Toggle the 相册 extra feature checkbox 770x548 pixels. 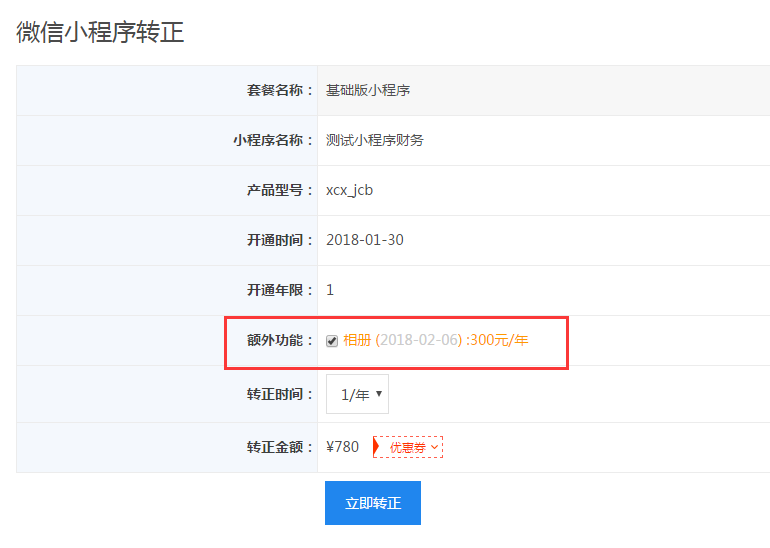pos(332,341)
